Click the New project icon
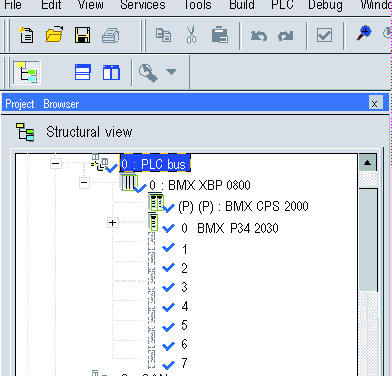This screenshot has height=376, width=392. point(26,35)
